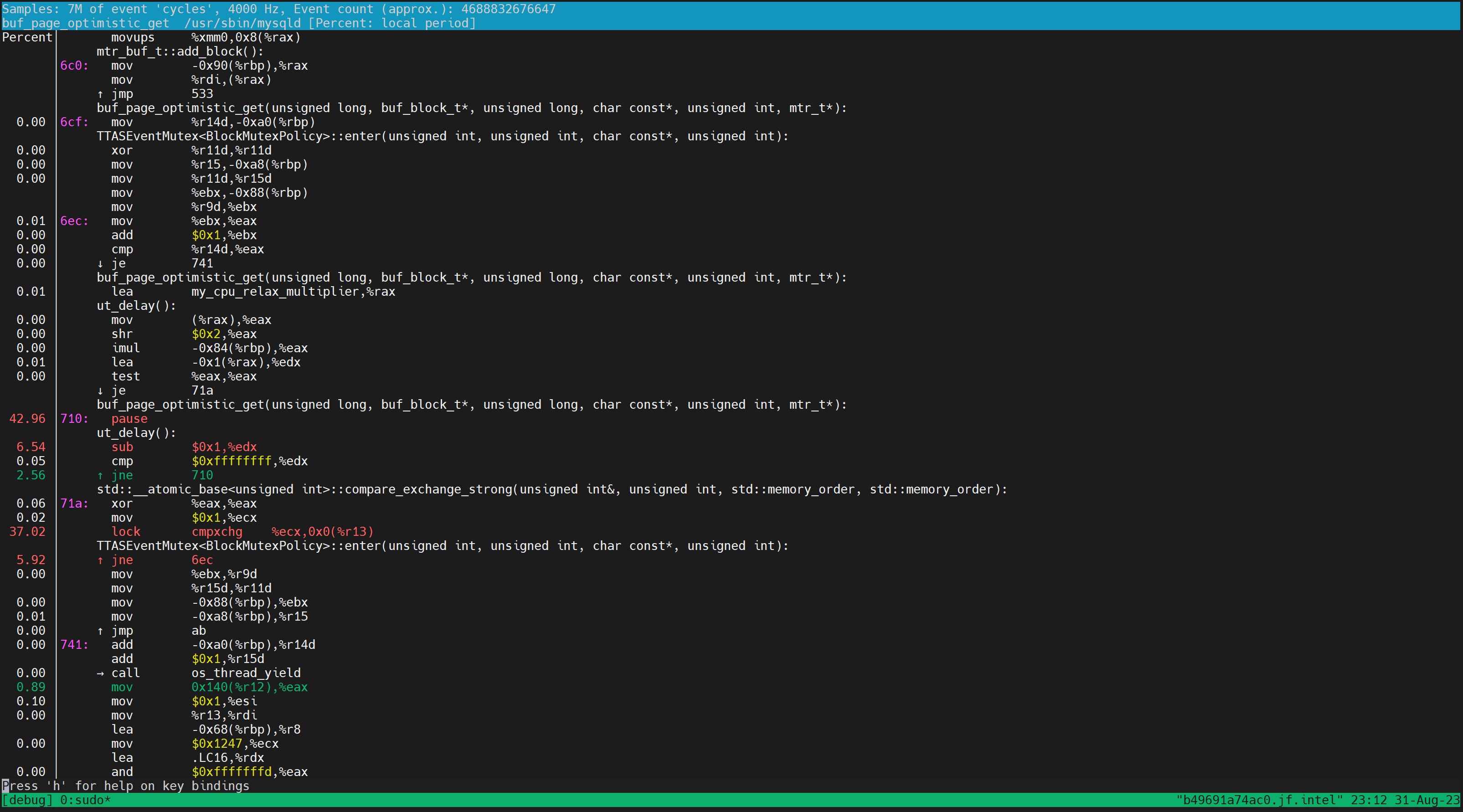Click the 6ec: address label
The image size is (1463, 812).
coord(74,221)
